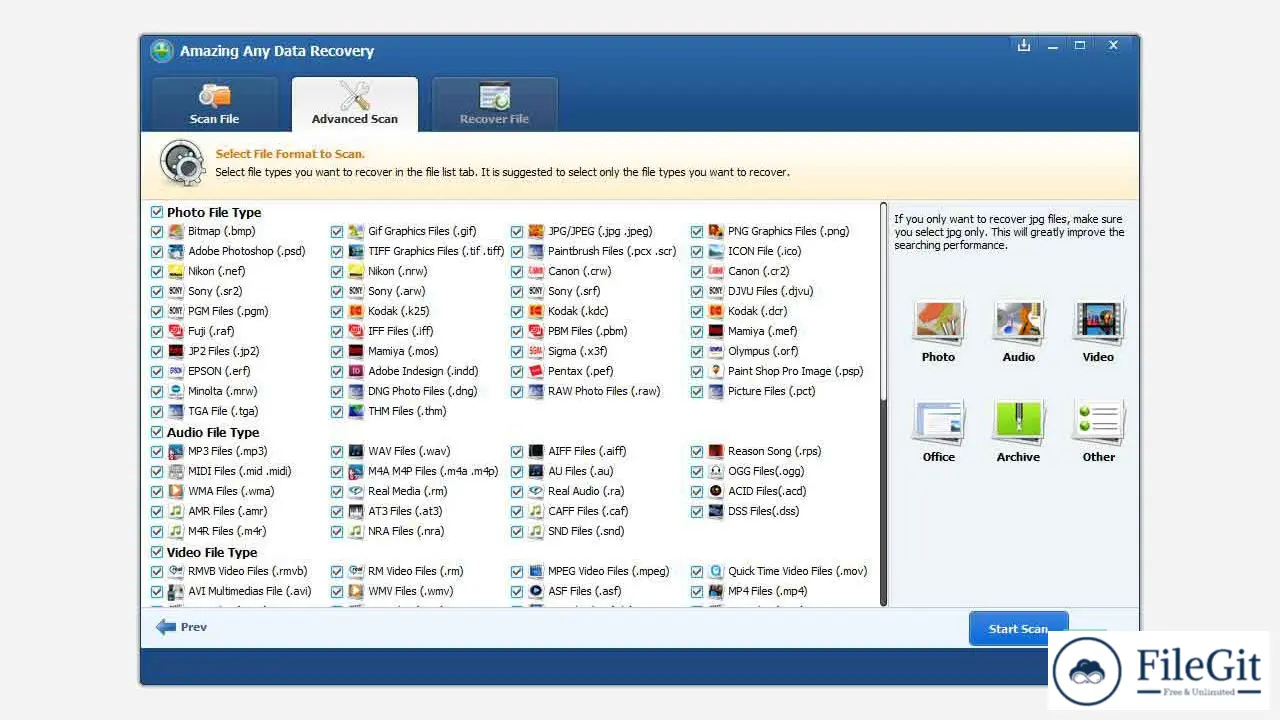Uncheck the ICON File (.ico) checkbox
Viewport: 1280px width, 720px height.
[697, 251]
